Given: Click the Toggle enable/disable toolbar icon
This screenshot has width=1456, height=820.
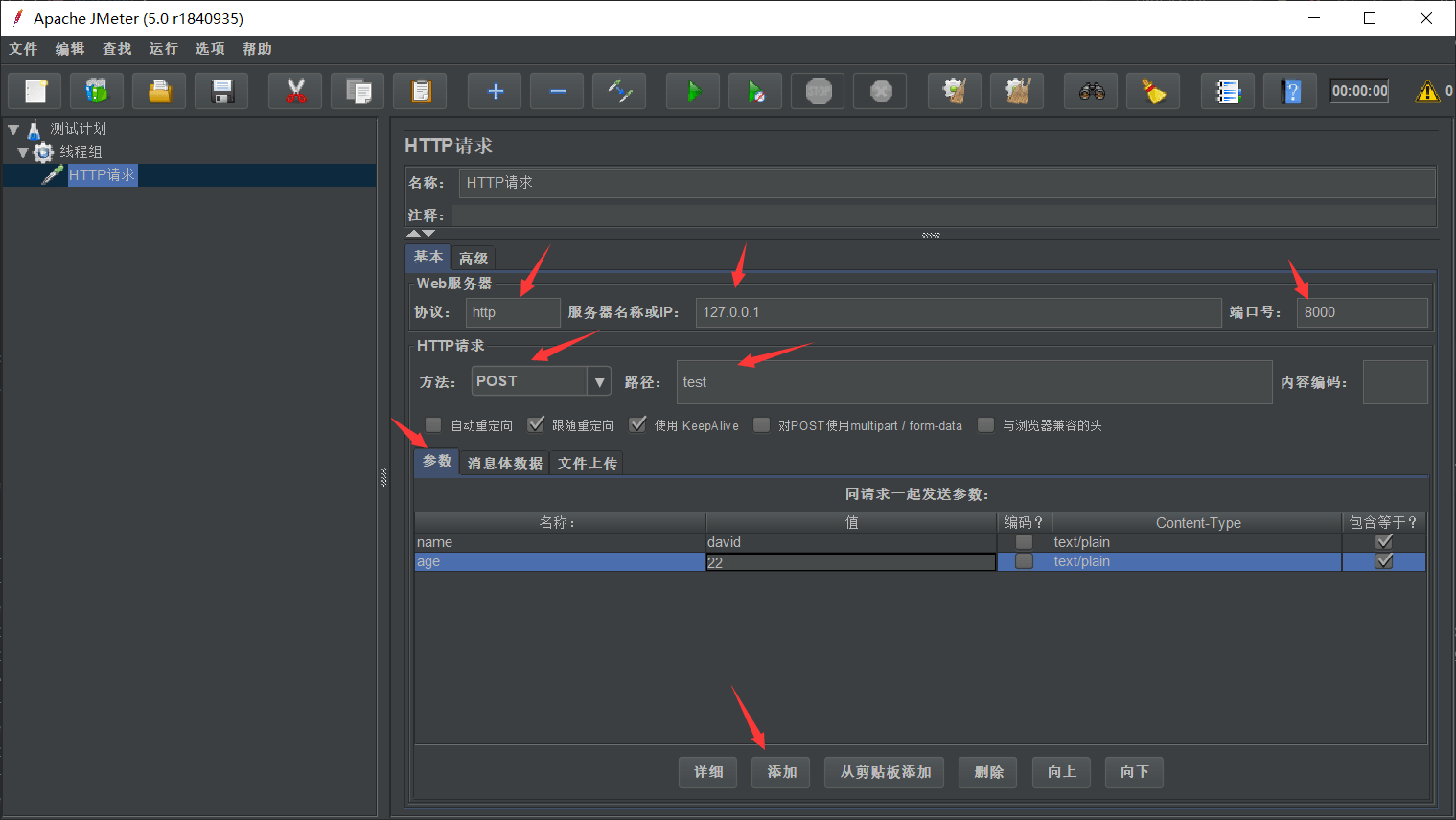Looking at the screenshot, I should point(619,91).
